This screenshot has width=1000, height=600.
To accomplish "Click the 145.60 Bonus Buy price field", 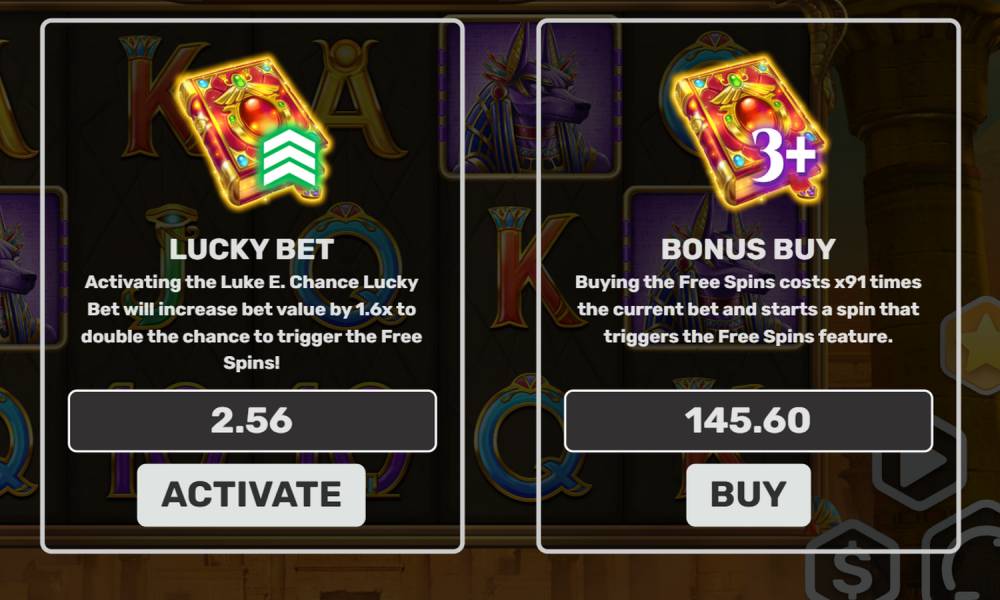I will (x=748, y=421).
